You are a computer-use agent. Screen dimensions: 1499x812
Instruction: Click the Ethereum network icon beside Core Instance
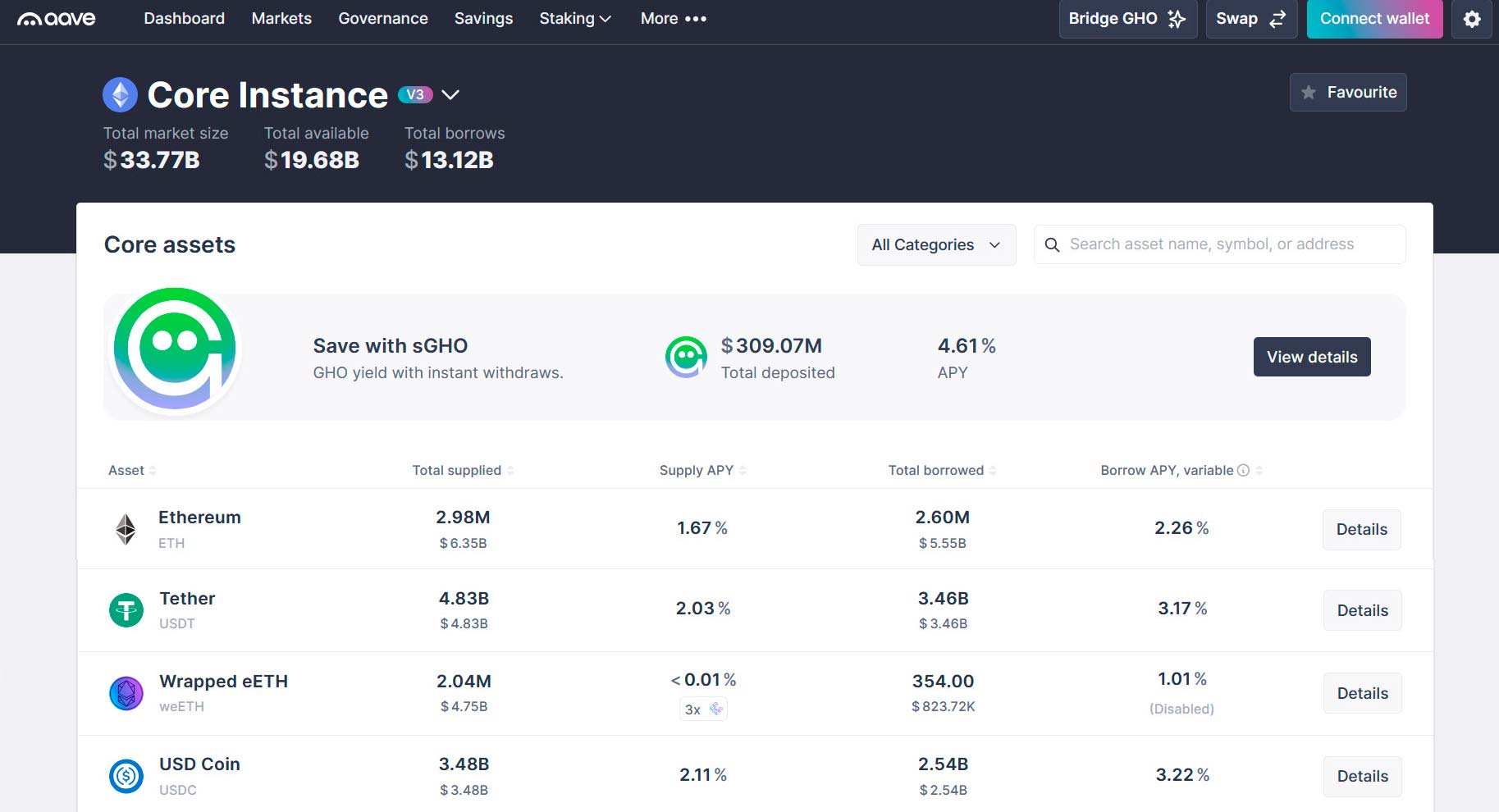(121, 95)
